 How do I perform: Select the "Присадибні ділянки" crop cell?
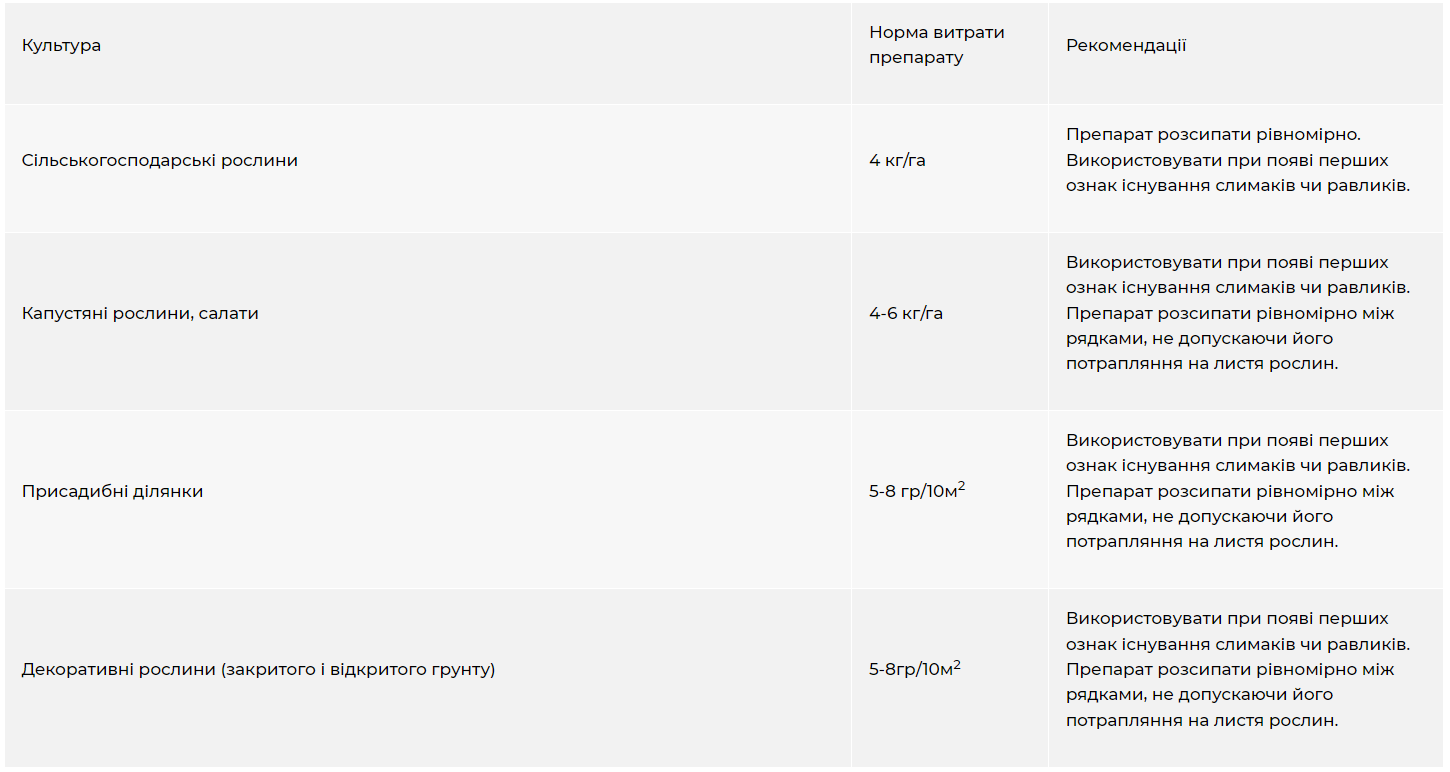tap(112, 491)
